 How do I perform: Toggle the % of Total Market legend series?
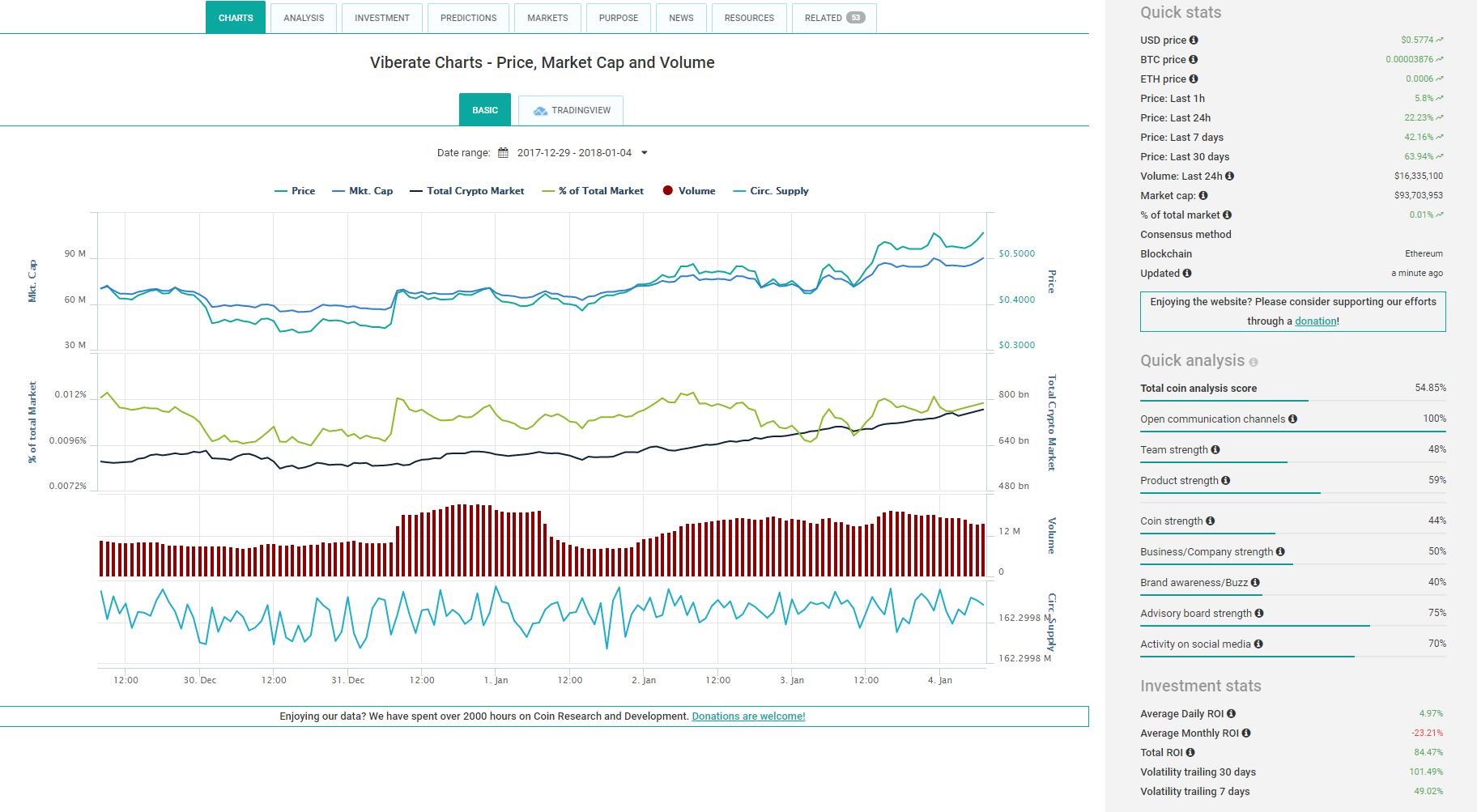coord(593,191)
